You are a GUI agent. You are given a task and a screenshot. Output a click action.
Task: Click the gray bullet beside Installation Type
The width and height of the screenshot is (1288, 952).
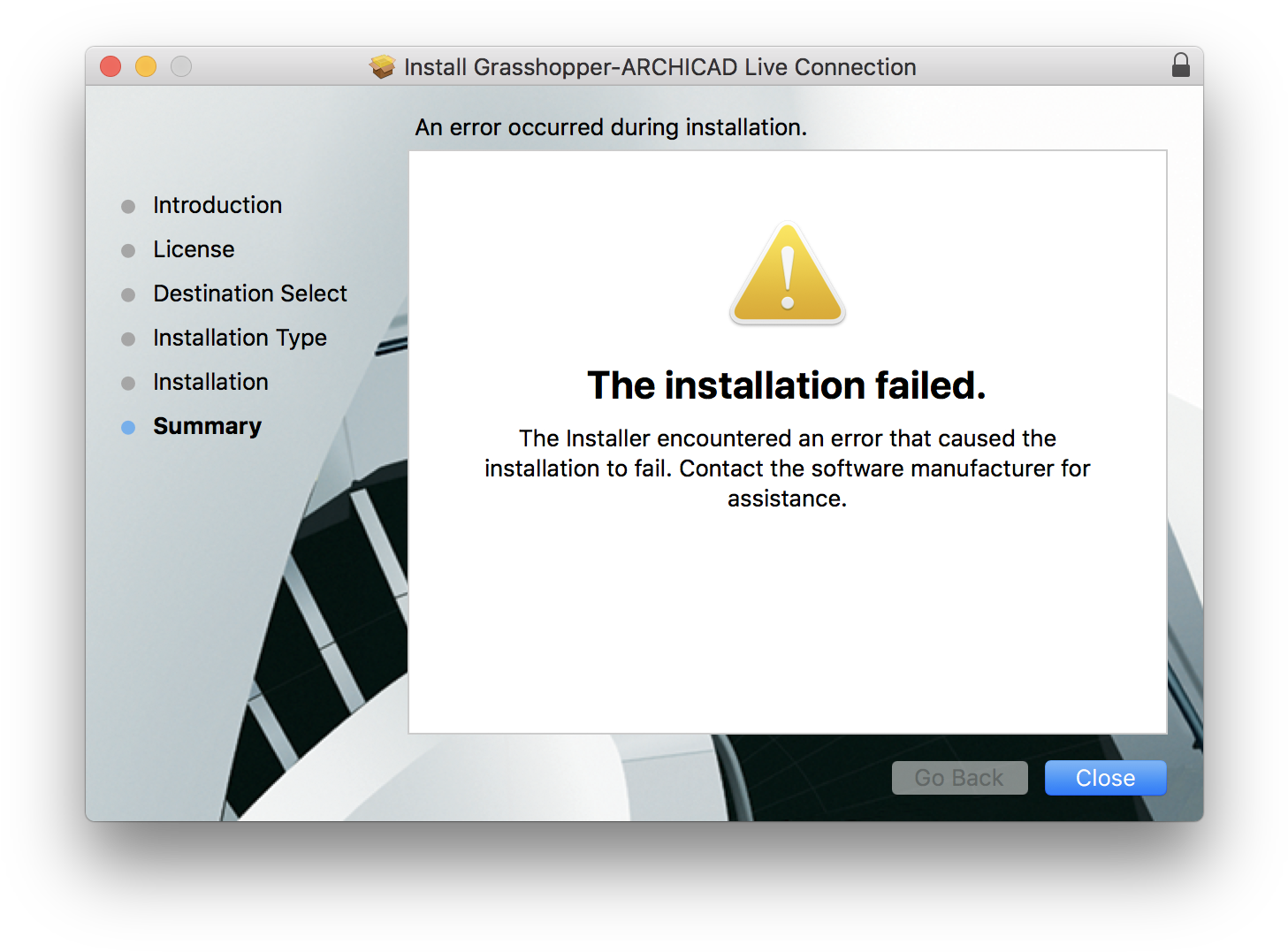(x=128, y=339)
